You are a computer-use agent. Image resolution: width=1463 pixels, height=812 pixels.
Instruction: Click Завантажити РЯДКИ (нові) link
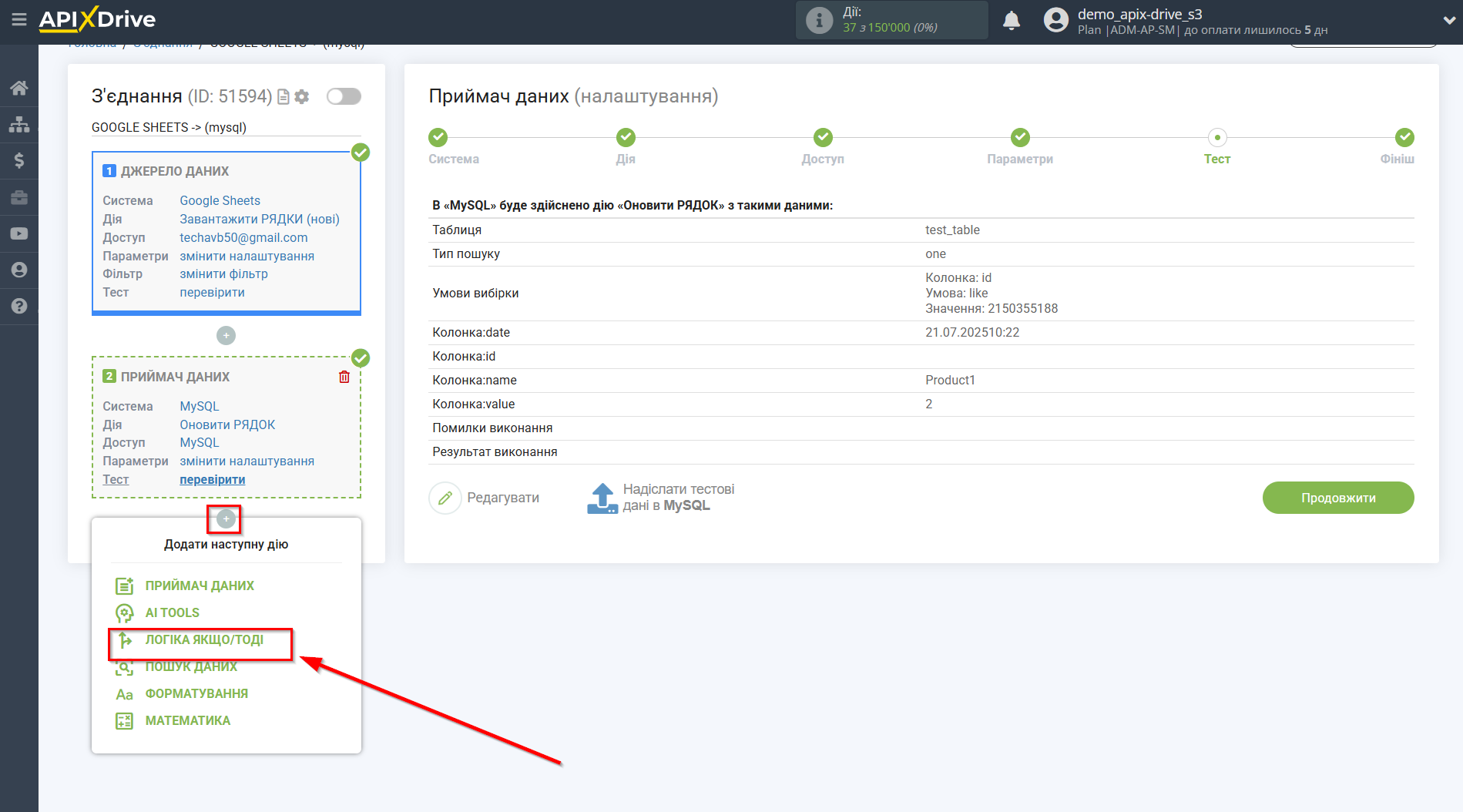click(260, 219)
